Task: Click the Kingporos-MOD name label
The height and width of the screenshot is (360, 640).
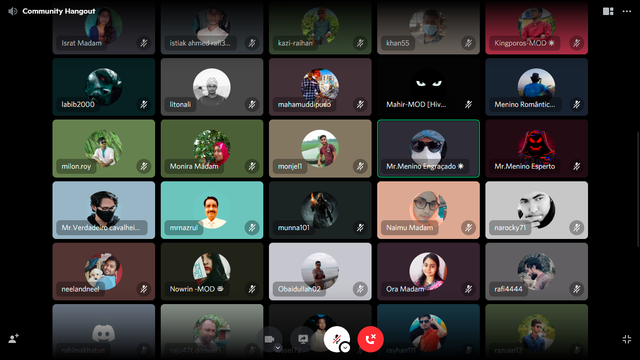Action: [x=524, y=43]
